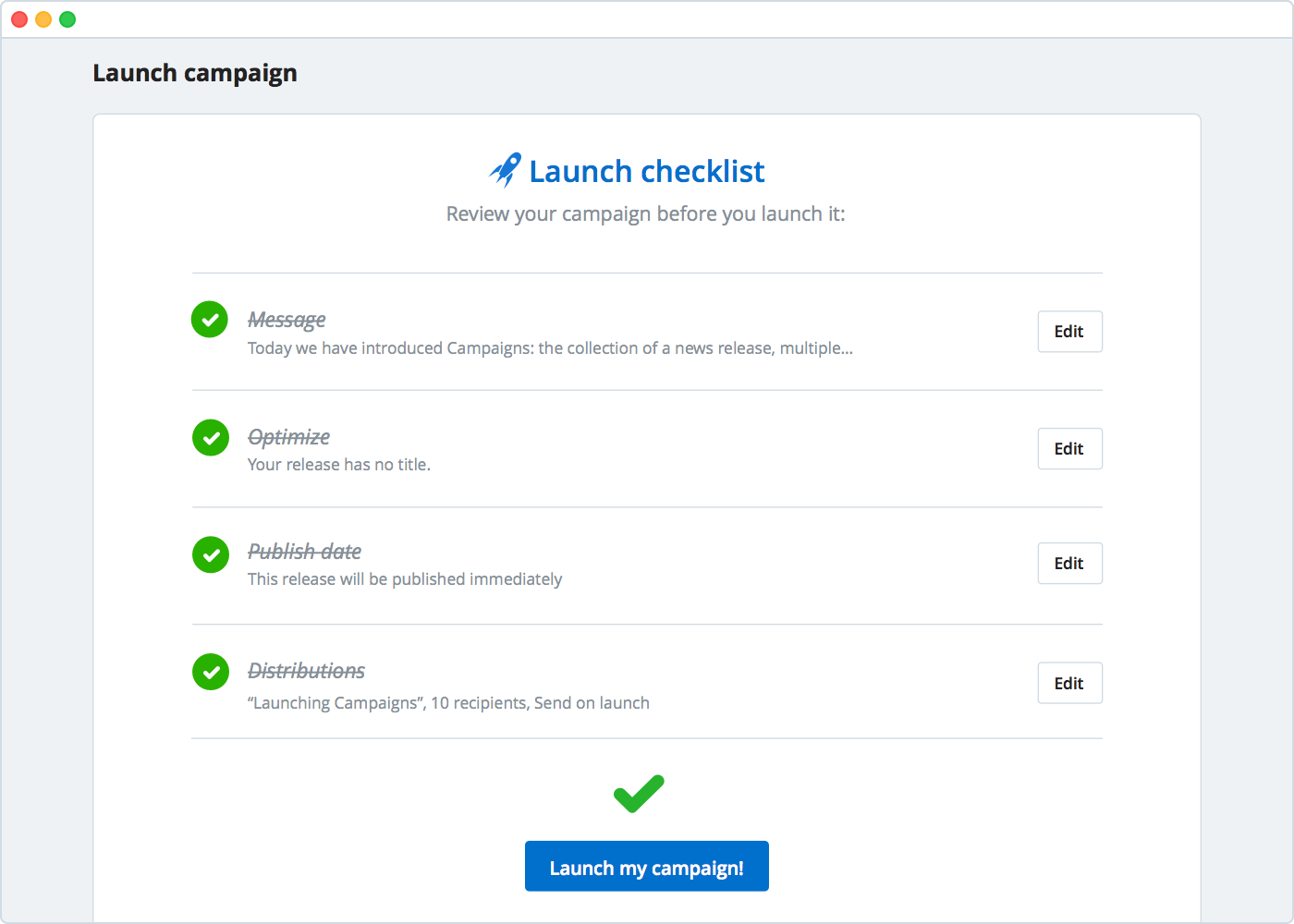Click the Launch checklist heading
The image size is (1294, 924).
[x=647, y=172]
